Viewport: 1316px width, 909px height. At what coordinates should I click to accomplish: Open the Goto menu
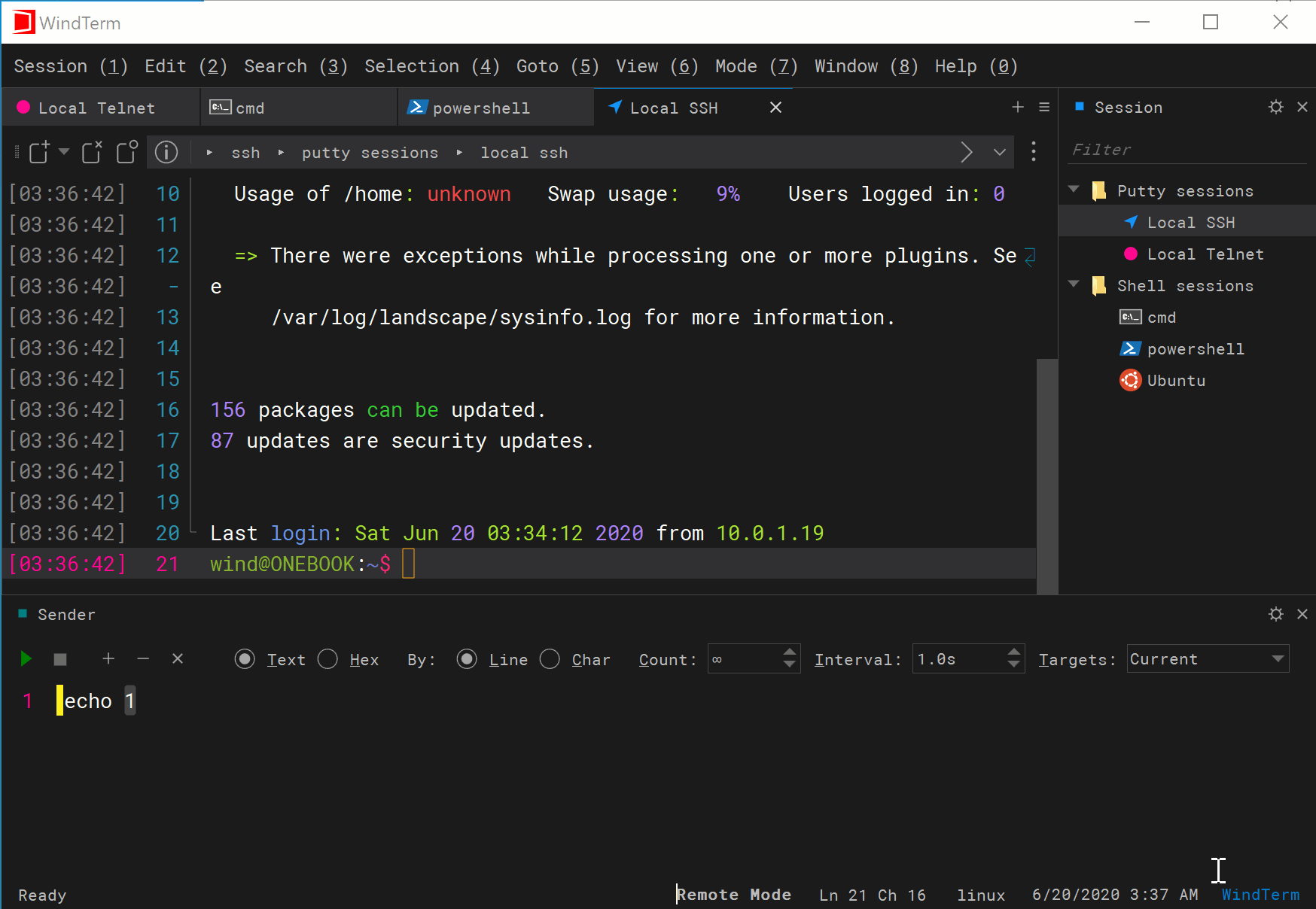[557, 66]
